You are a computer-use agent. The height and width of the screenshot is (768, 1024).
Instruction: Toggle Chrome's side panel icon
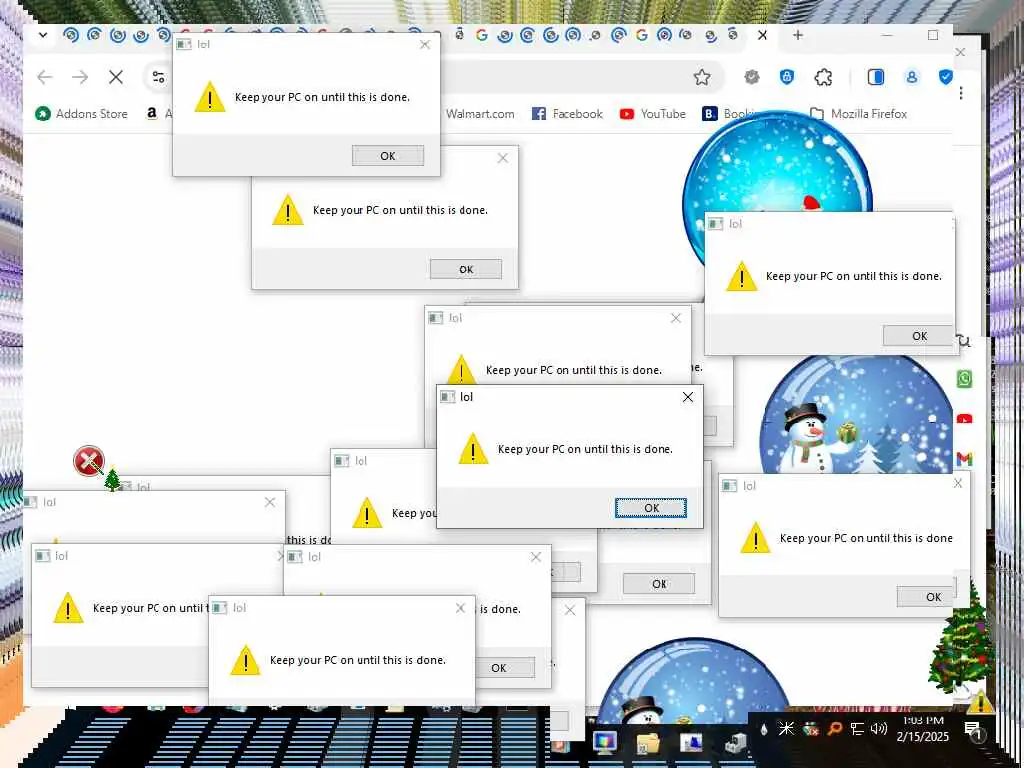click(x=876, y=78)
